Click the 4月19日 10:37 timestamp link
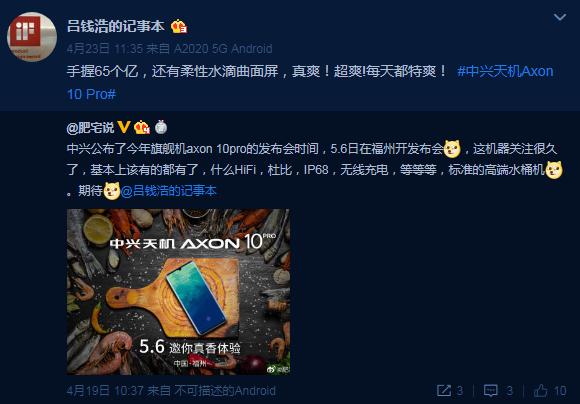The image size is (580, 404). point(105,391)
